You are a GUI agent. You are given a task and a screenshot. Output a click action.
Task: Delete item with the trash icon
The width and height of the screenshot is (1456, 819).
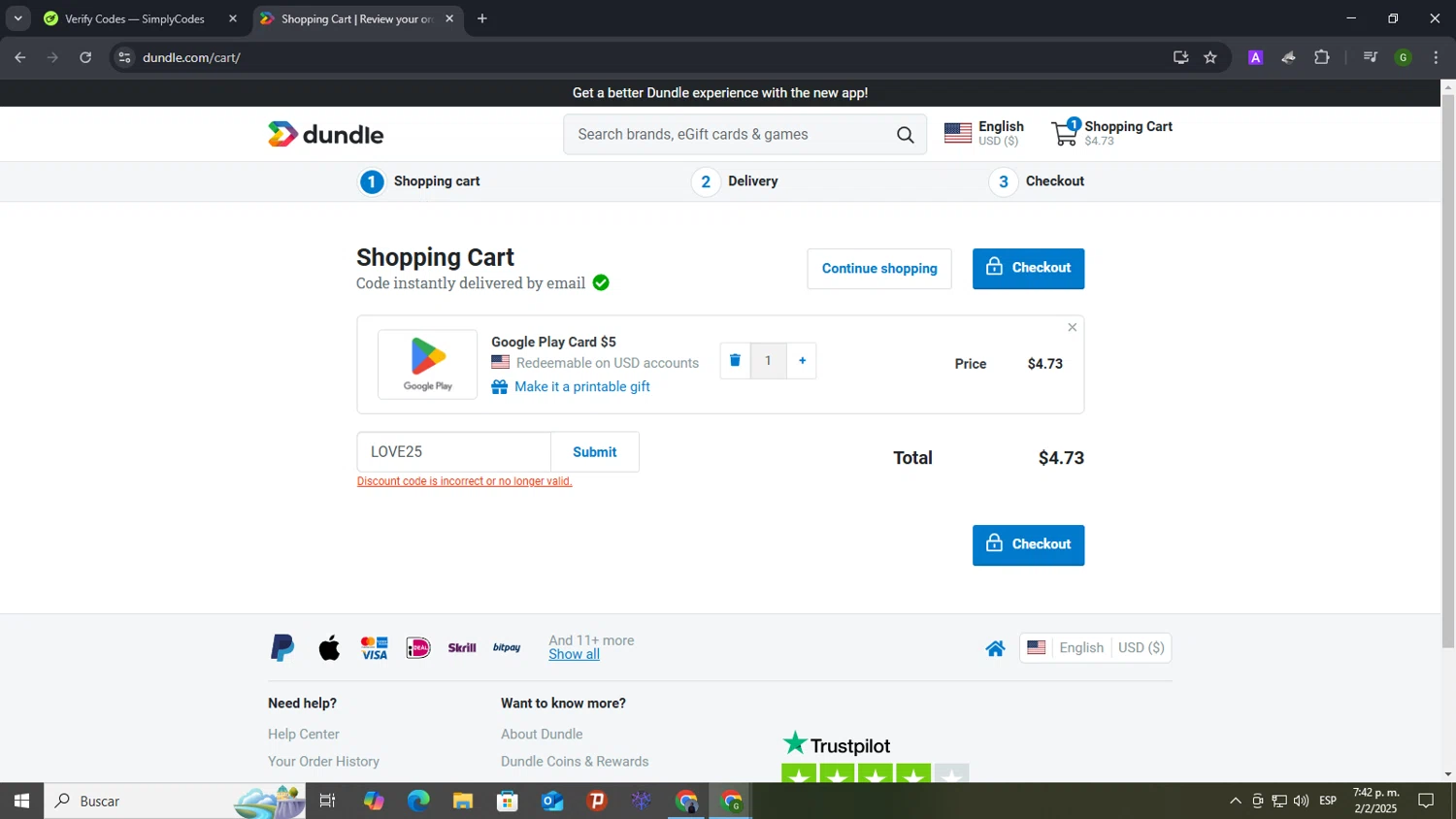(735, 361)
